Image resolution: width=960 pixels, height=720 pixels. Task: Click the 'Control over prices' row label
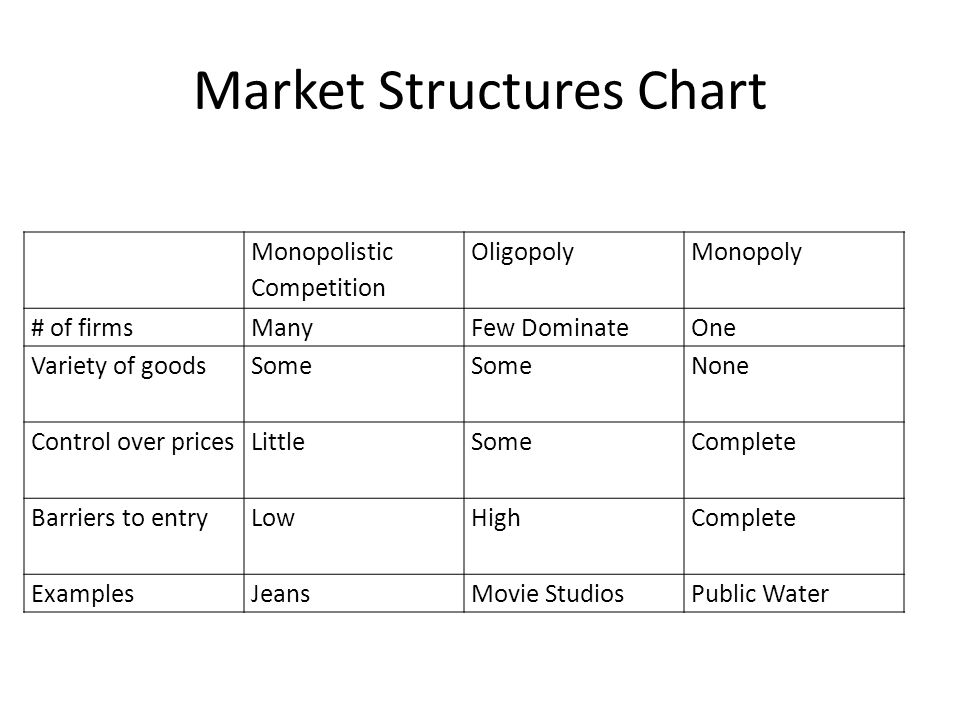(133, 442)
